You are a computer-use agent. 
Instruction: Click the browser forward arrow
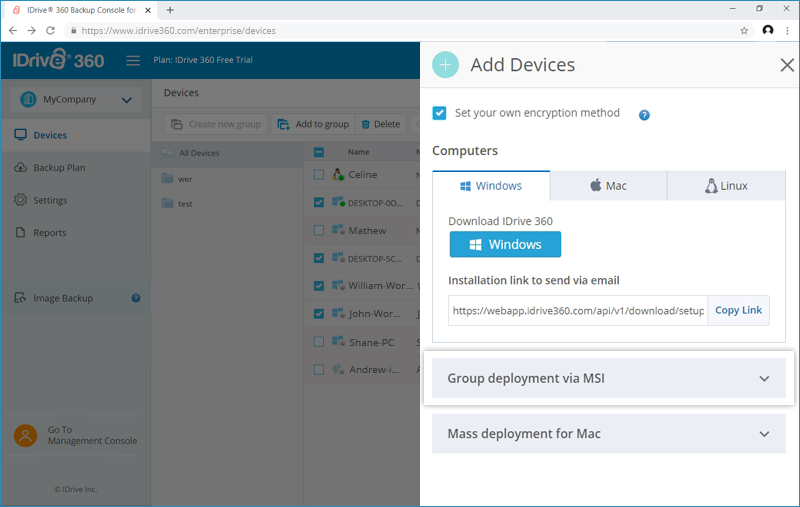tap(32, 31)
